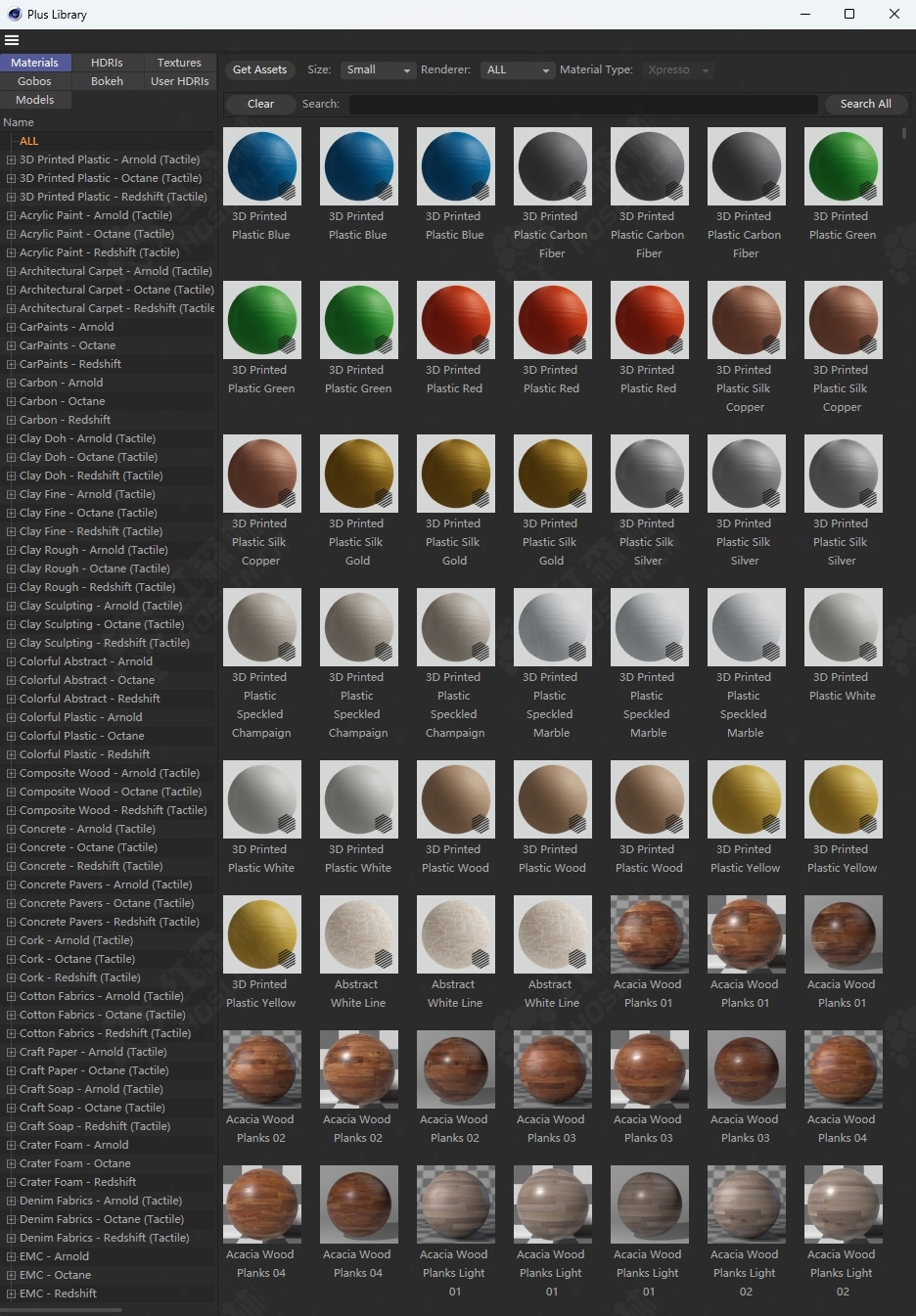Focus the Search input field
Viewport: 916px width, 1316px height.
[x=583, y=104]
